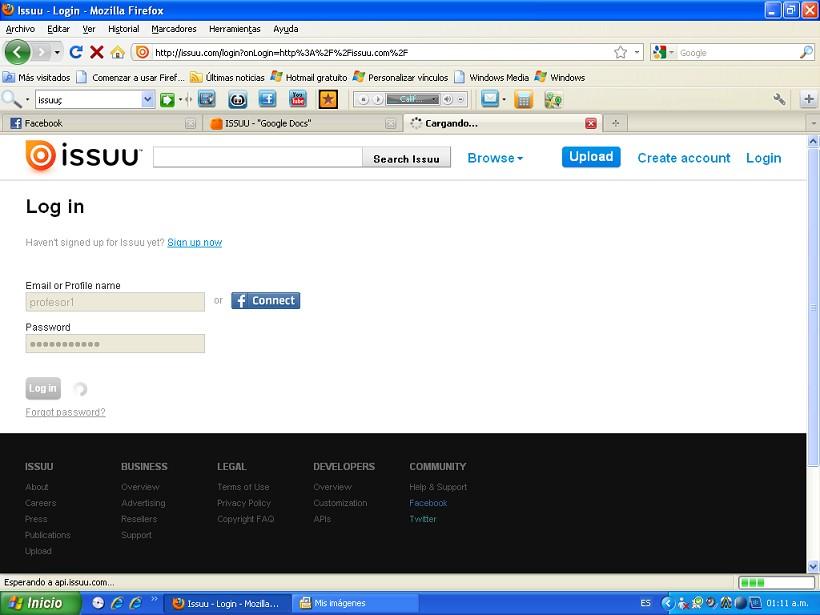Open the address bar history dropdown arrow
The image size is (820, 615).
pyautogui.click(x=636, y=52)
